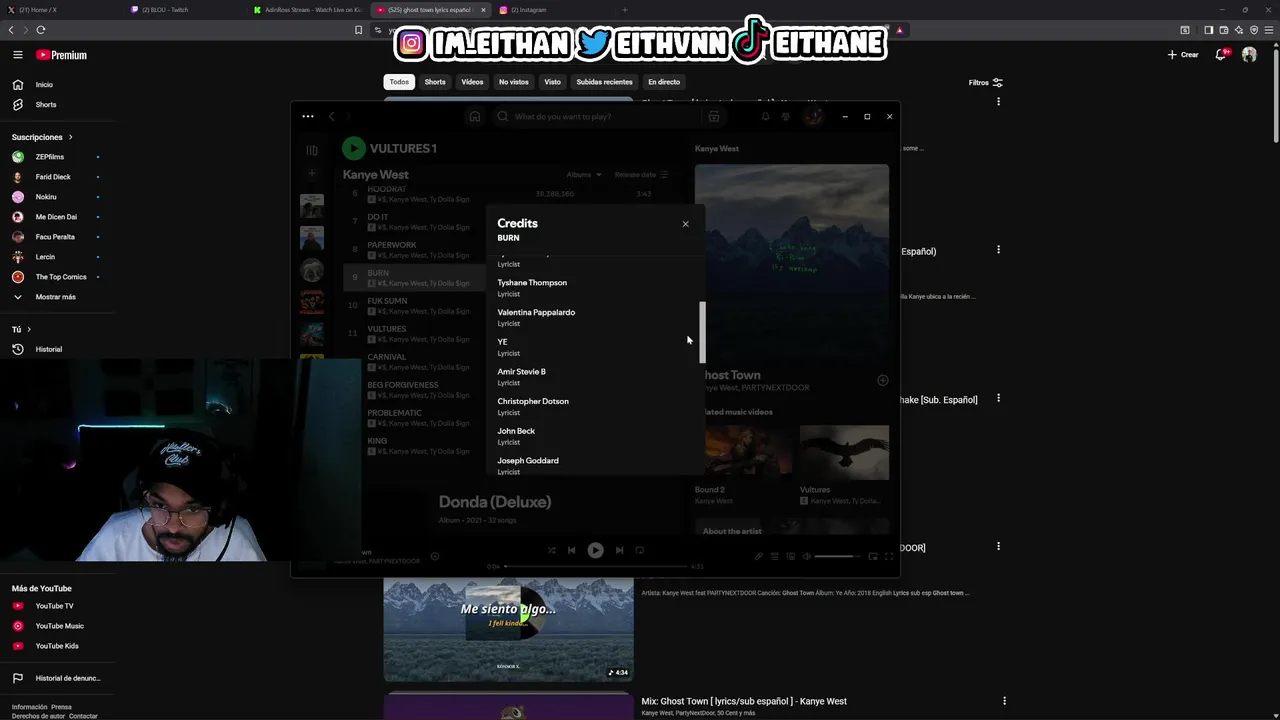Open Shorts in YouTube sidebar
This screenshot has height=720, width=1280.
click(x=57, y=105)
